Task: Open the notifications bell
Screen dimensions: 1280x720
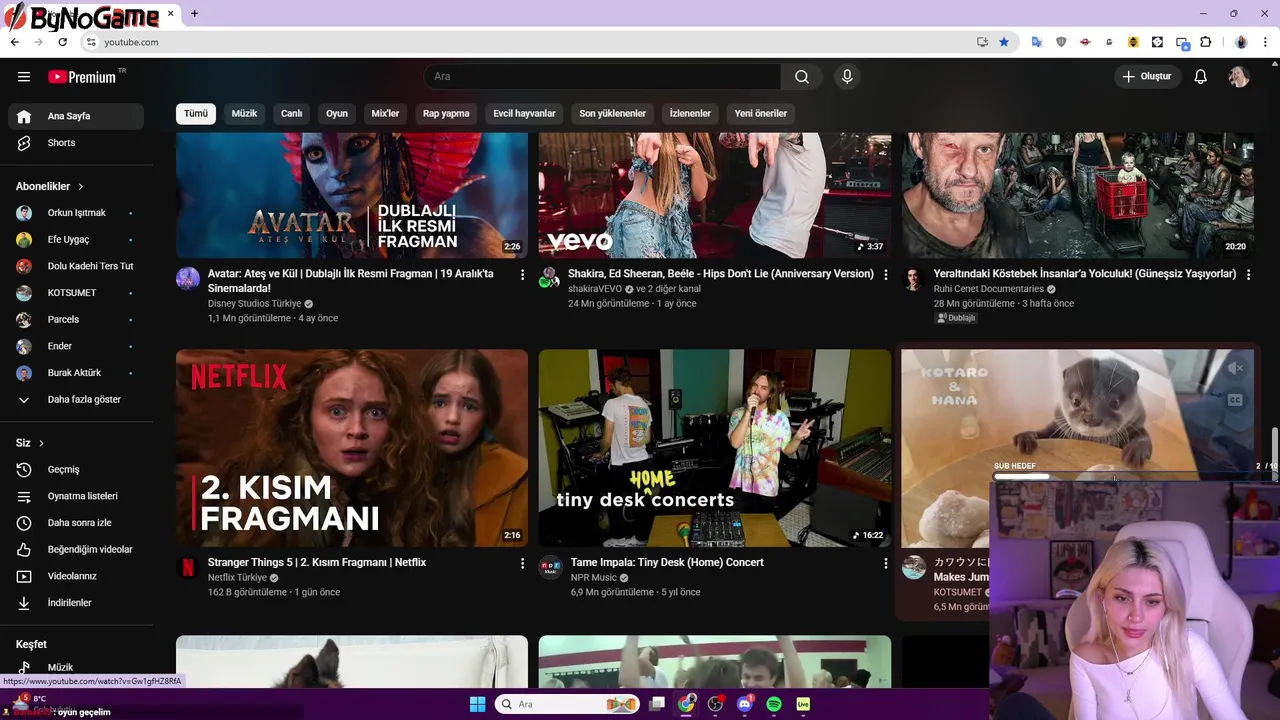Action: click(1201, 77)
